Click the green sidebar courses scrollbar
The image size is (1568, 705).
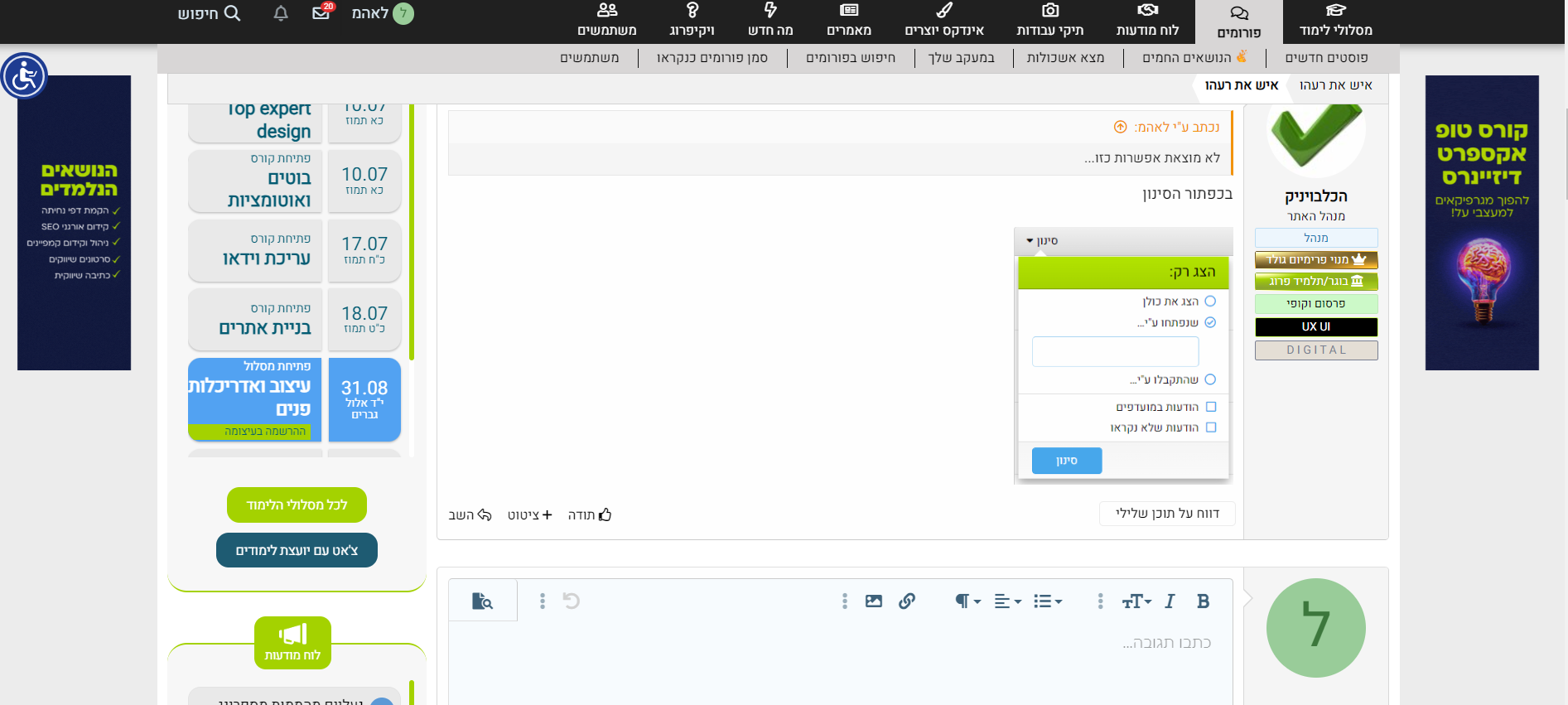pos(412,232)
